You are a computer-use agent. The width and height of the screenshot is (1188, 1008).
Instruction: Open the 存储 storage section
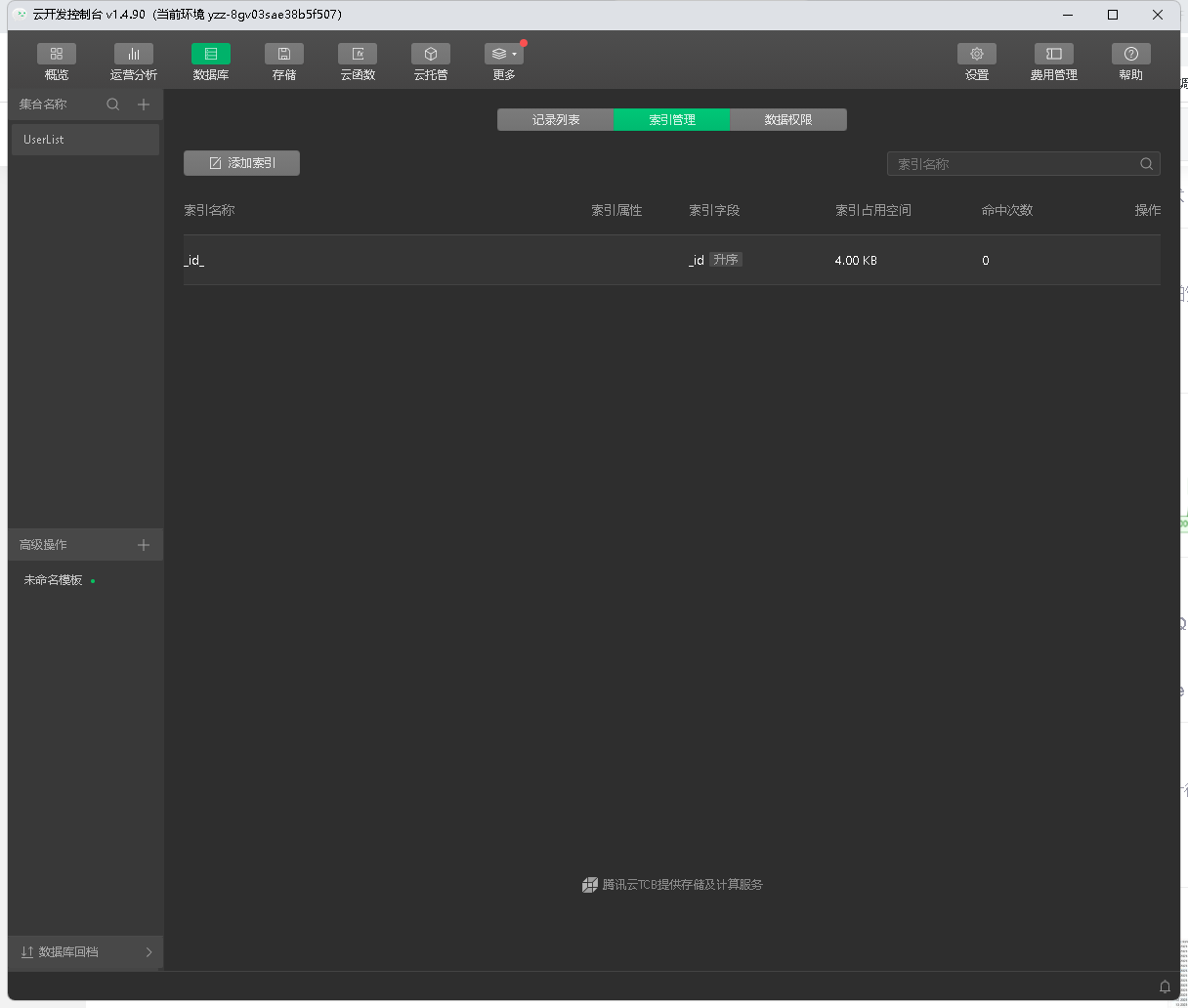(x=284, y=63)
